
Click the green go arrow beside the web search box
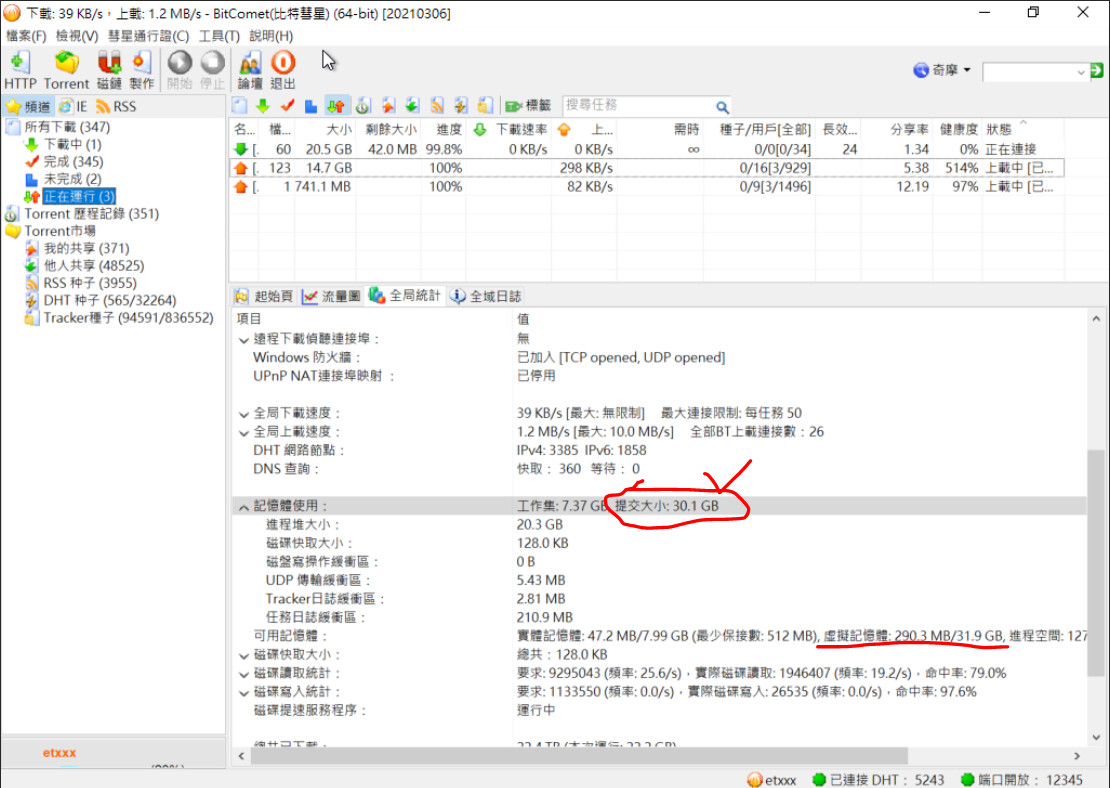point(1097,70)
